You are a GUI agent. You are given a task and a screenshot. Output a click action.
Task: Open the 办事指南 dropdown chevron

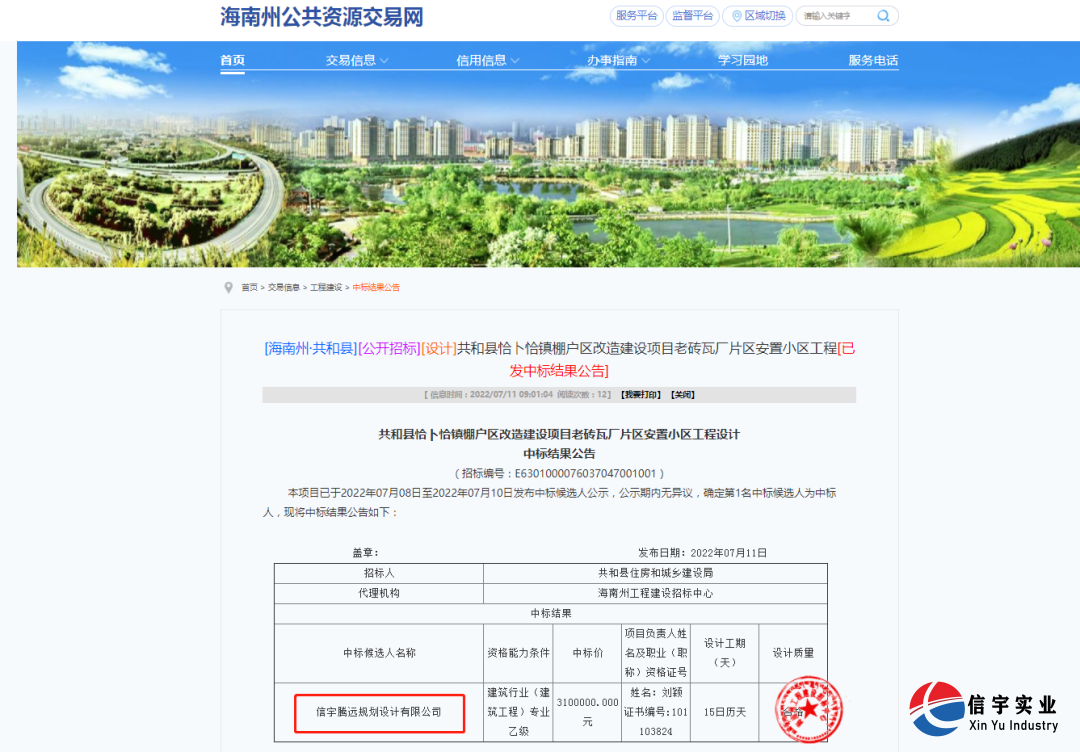[648, 60]
